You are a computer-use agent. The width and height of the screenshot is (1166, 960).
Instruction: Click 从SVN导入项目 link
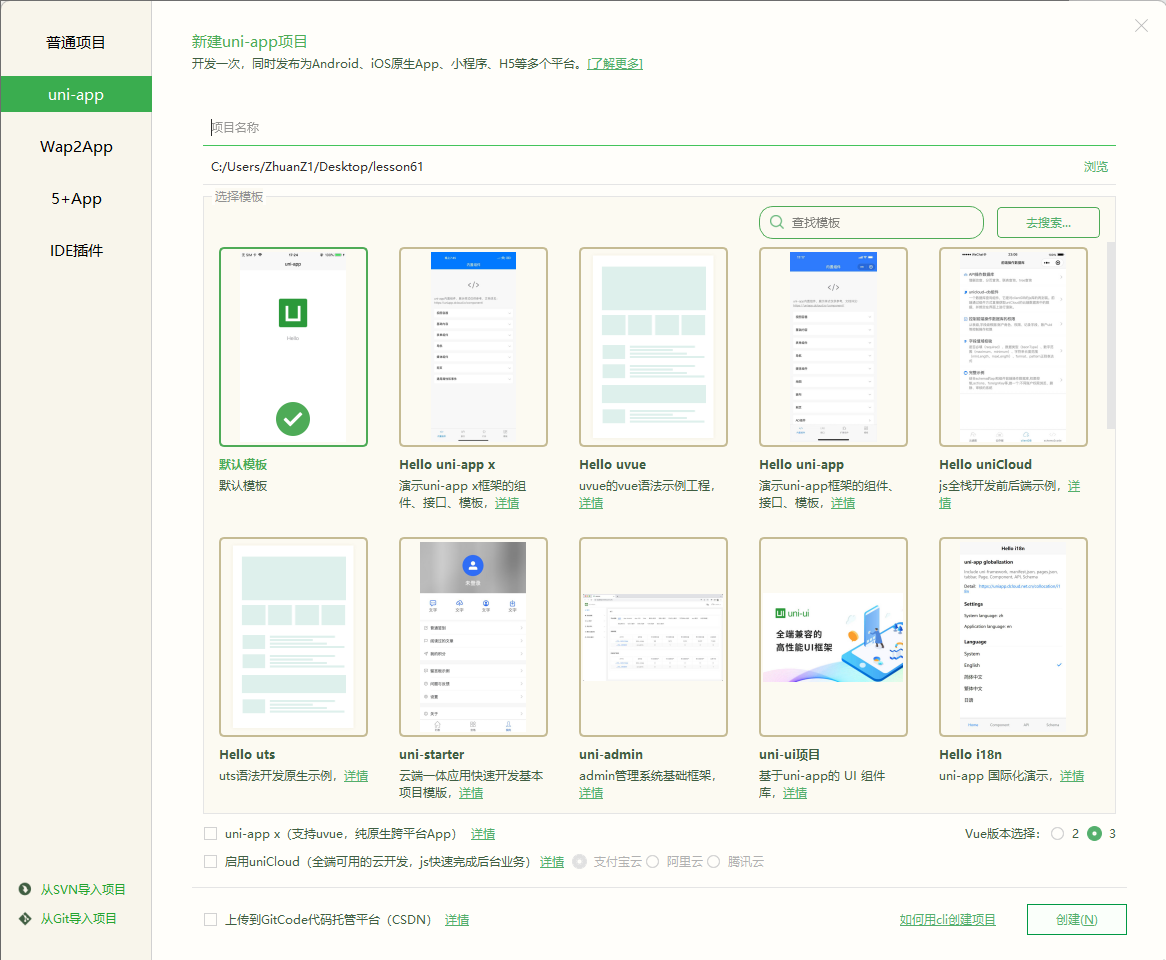pyautogui.click(x=83, y=889)
